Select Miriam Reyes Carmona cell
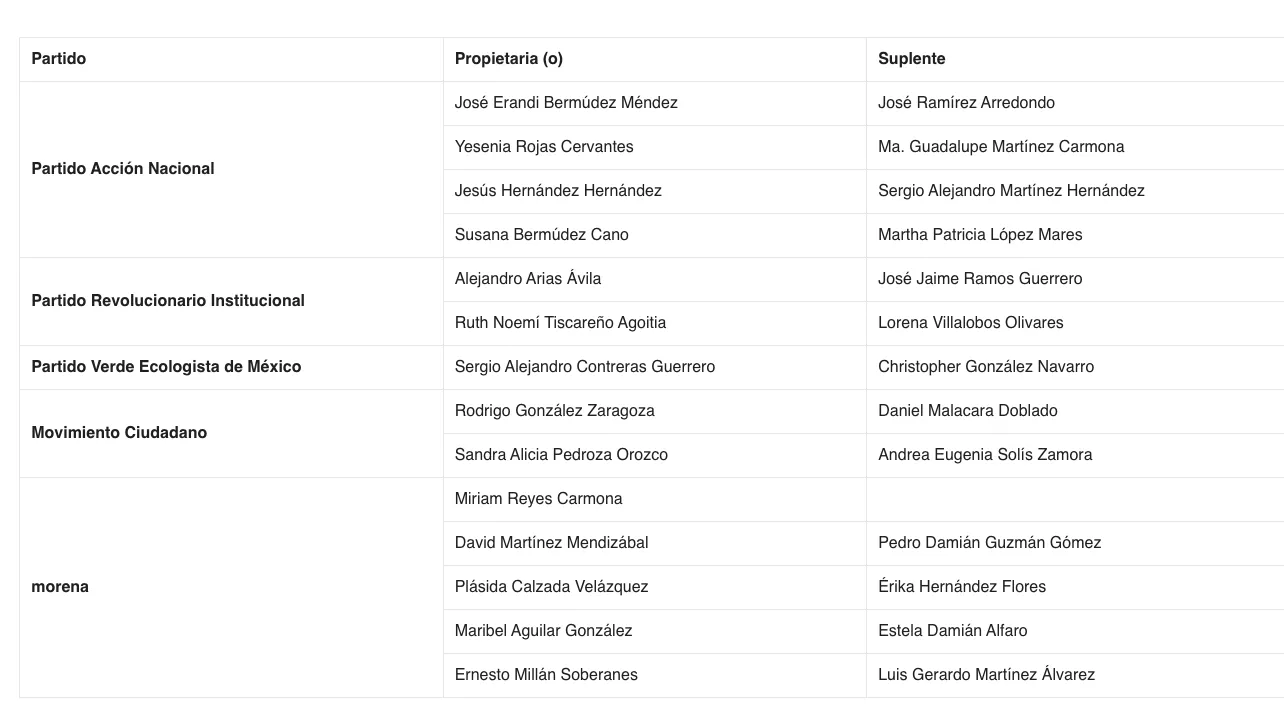This screenshot has height=728, width=1284. tap(538, 499)
